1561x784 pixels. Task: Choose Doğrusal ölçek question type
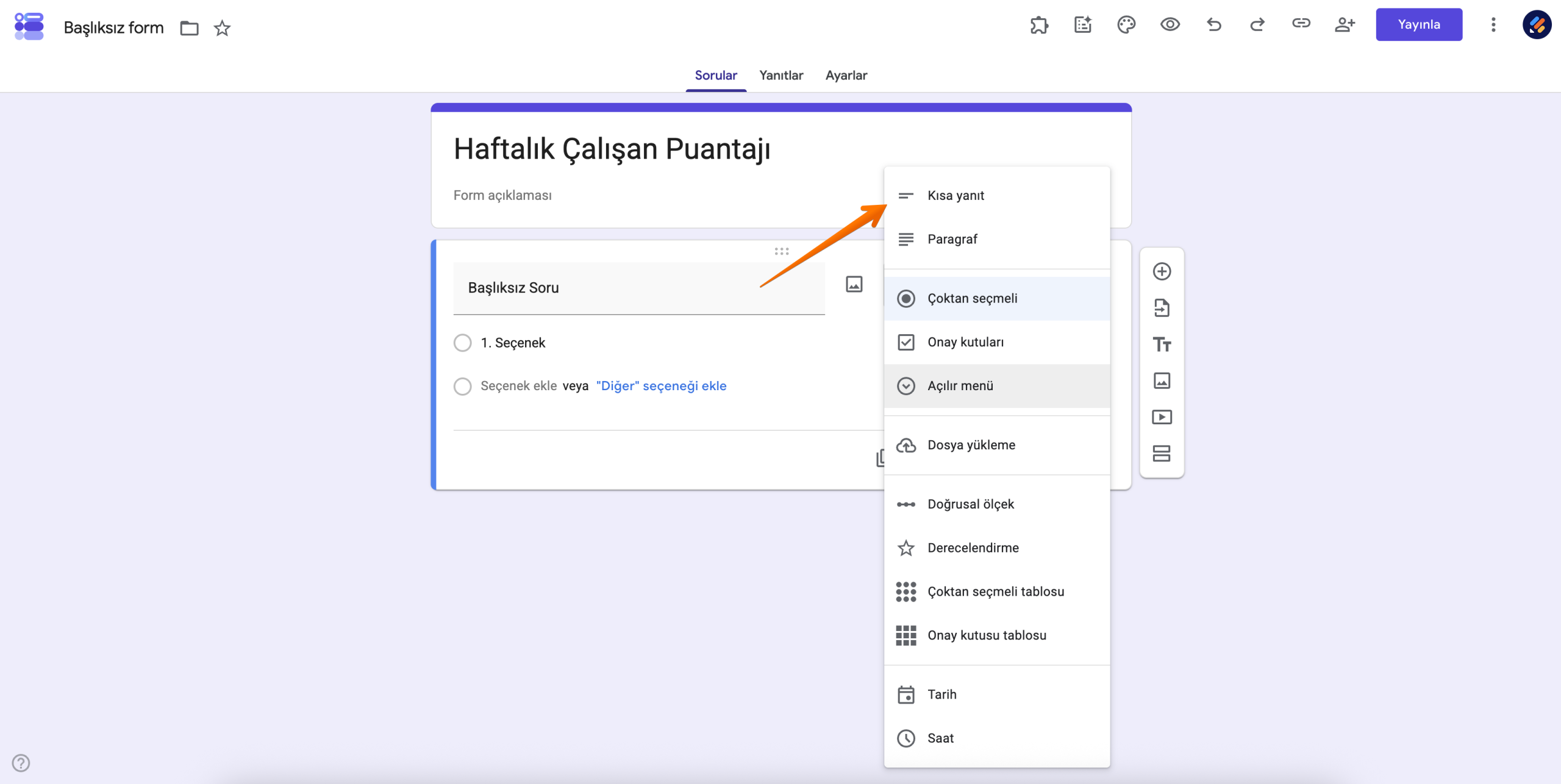(x=997, y=504)
